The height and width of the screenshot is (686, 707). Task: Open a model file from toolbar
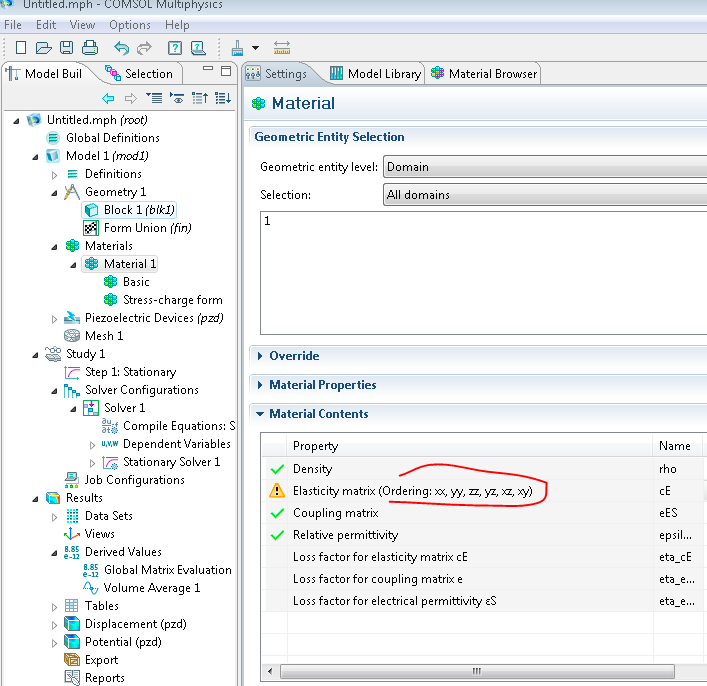tap(43, 47)
